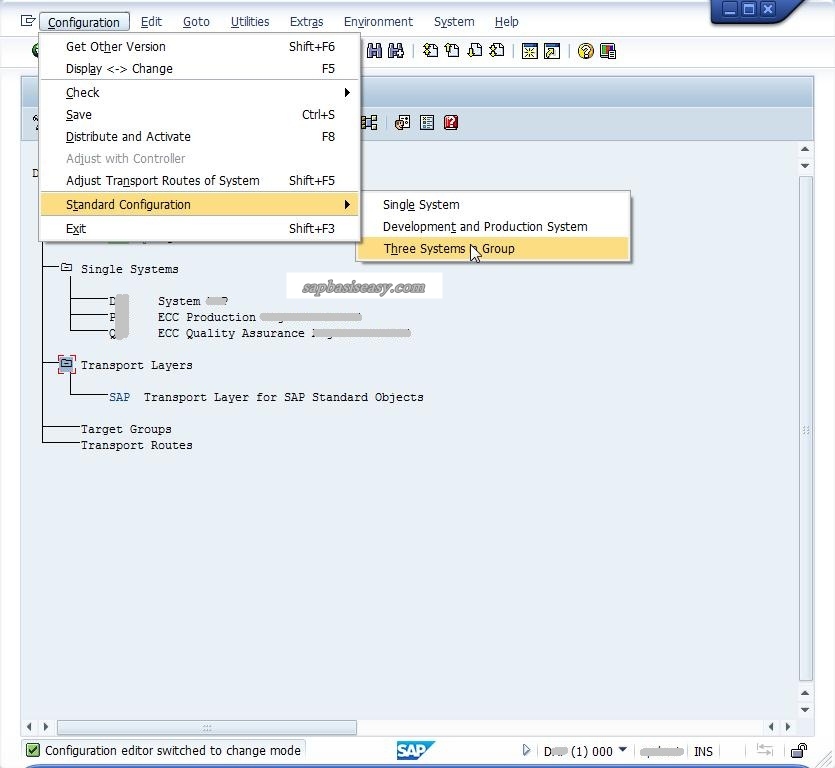The image size is (835, 768).
Task: Click 'Transport Layer for SAP Standard Objects' text
Action: click(283, 397)
